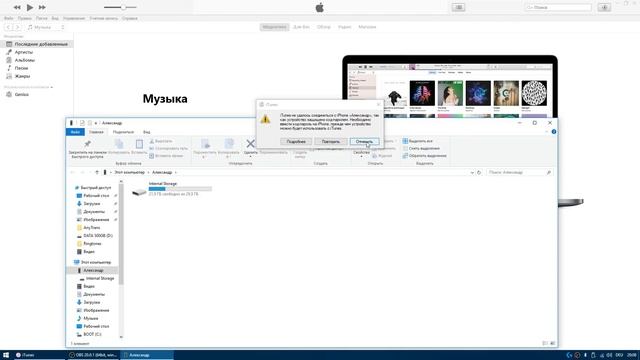Select the Для Вас tab in iTunes

[x=301, y=27]
